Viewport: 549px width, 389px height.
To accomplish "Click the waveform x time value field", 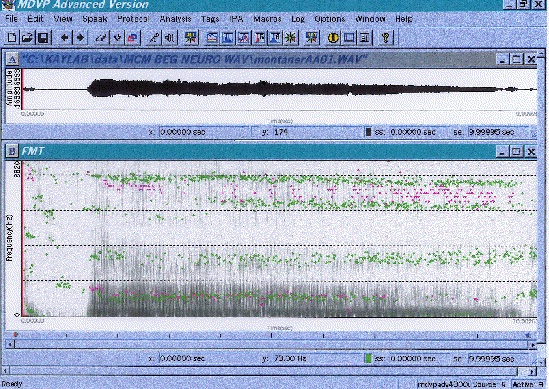I will [205, 132].
